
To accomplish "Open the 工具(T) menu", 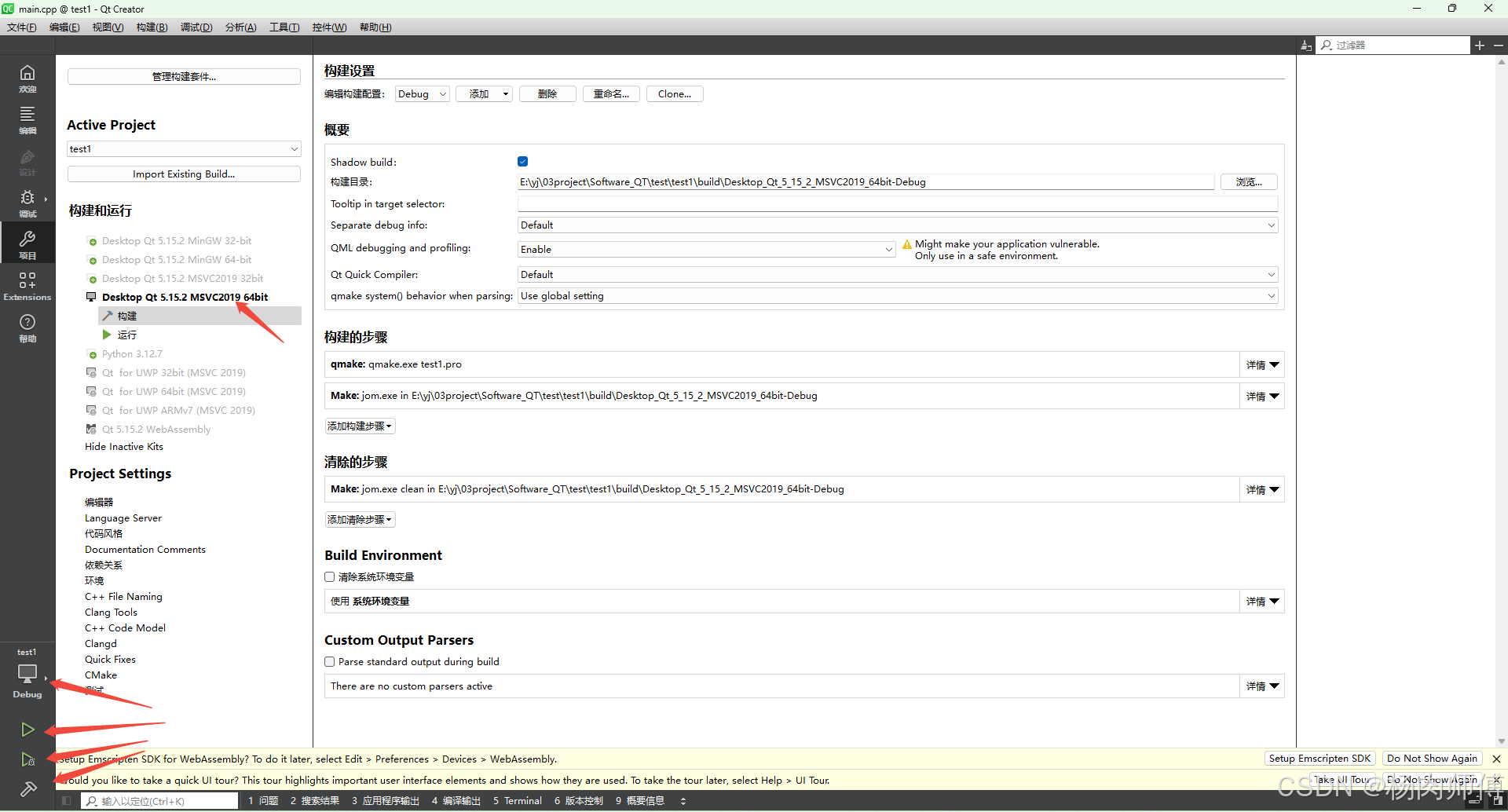I will pos(284,27).
